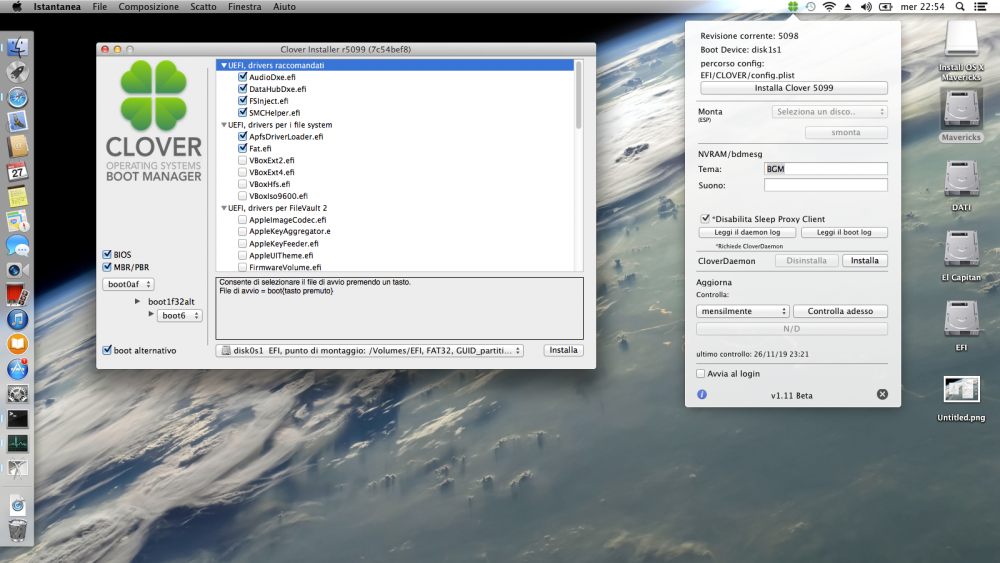This screenshot has width=1000, height=563.
Task: Click Leggi il boot log
Action: pos(844,232)
